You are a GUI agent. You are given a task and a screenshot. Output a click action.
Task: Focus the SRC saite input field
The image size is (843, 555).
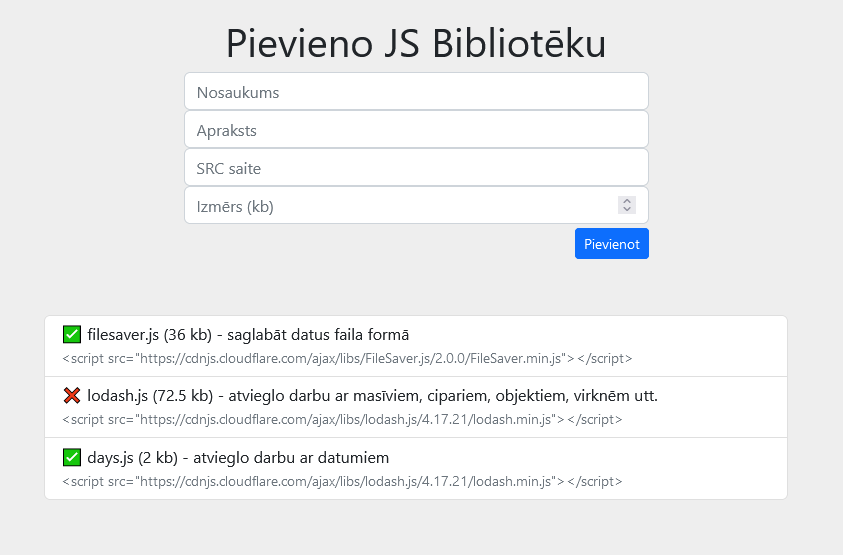click(416, 167)
